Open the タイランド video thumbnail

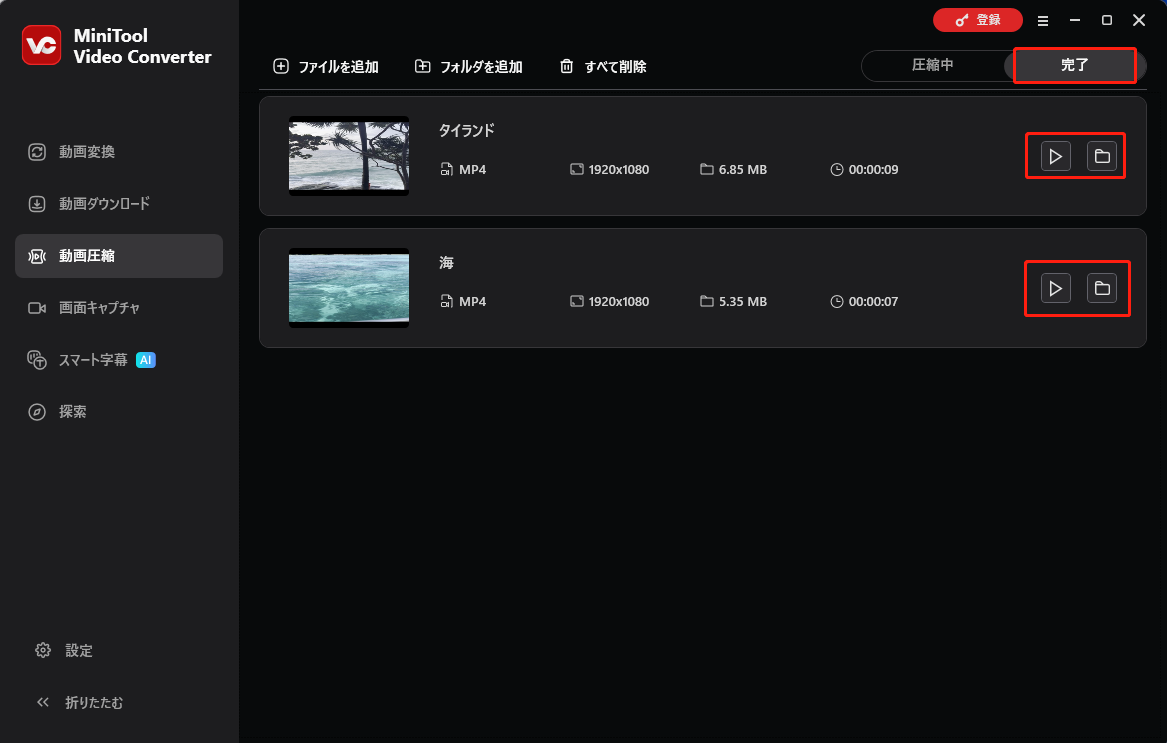click(x=348, y=156)
